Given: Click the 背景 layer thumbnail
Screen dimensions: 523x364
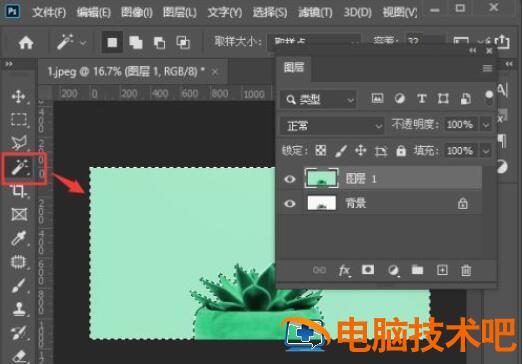Looking at the screenshot, I should click(x=321, y=203).
